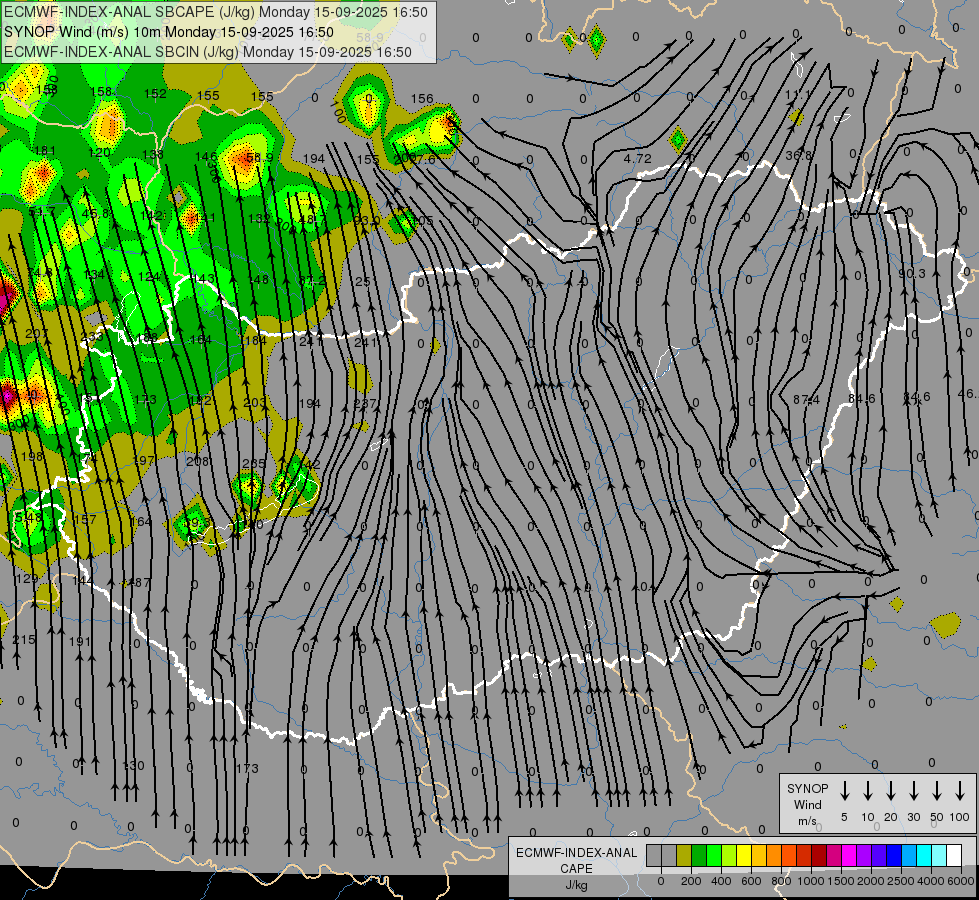Click the 'J/kg' unit label in legend
The image size is (979, 900).
click(x=576, y=885)
